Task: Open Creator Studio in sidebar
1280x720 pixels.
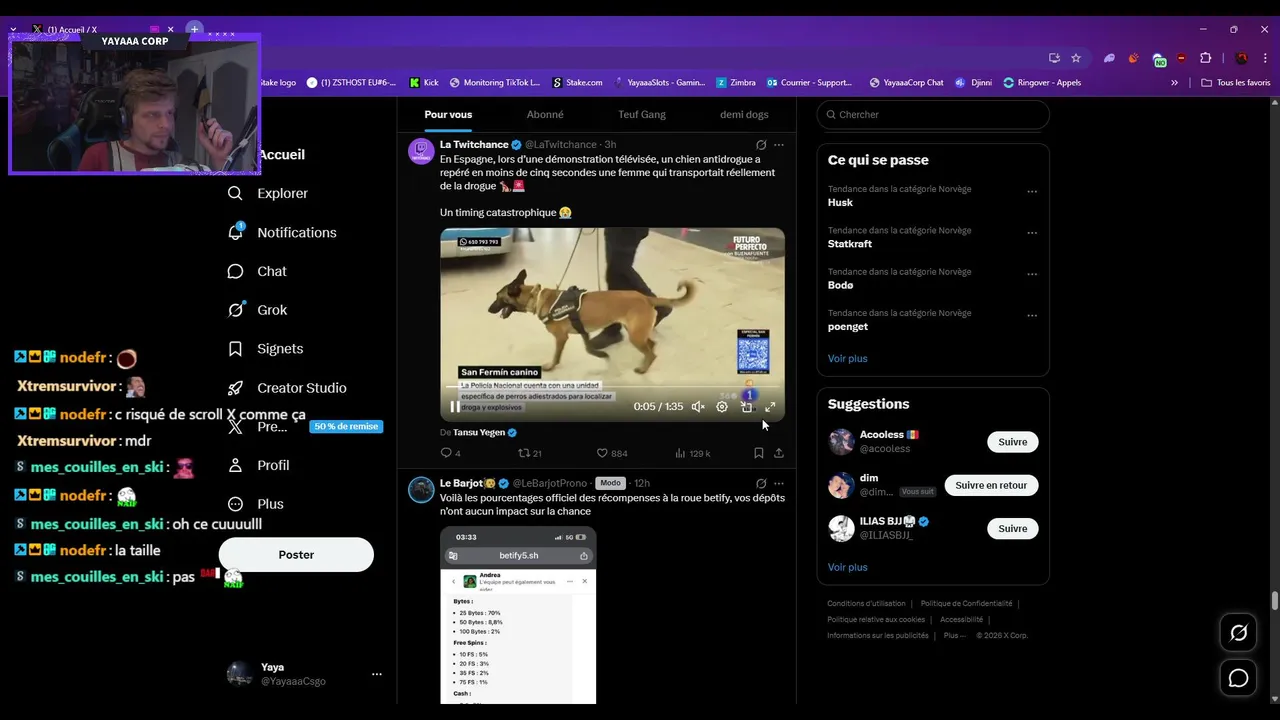Action: pyautogui.click(x=288, y=388)
